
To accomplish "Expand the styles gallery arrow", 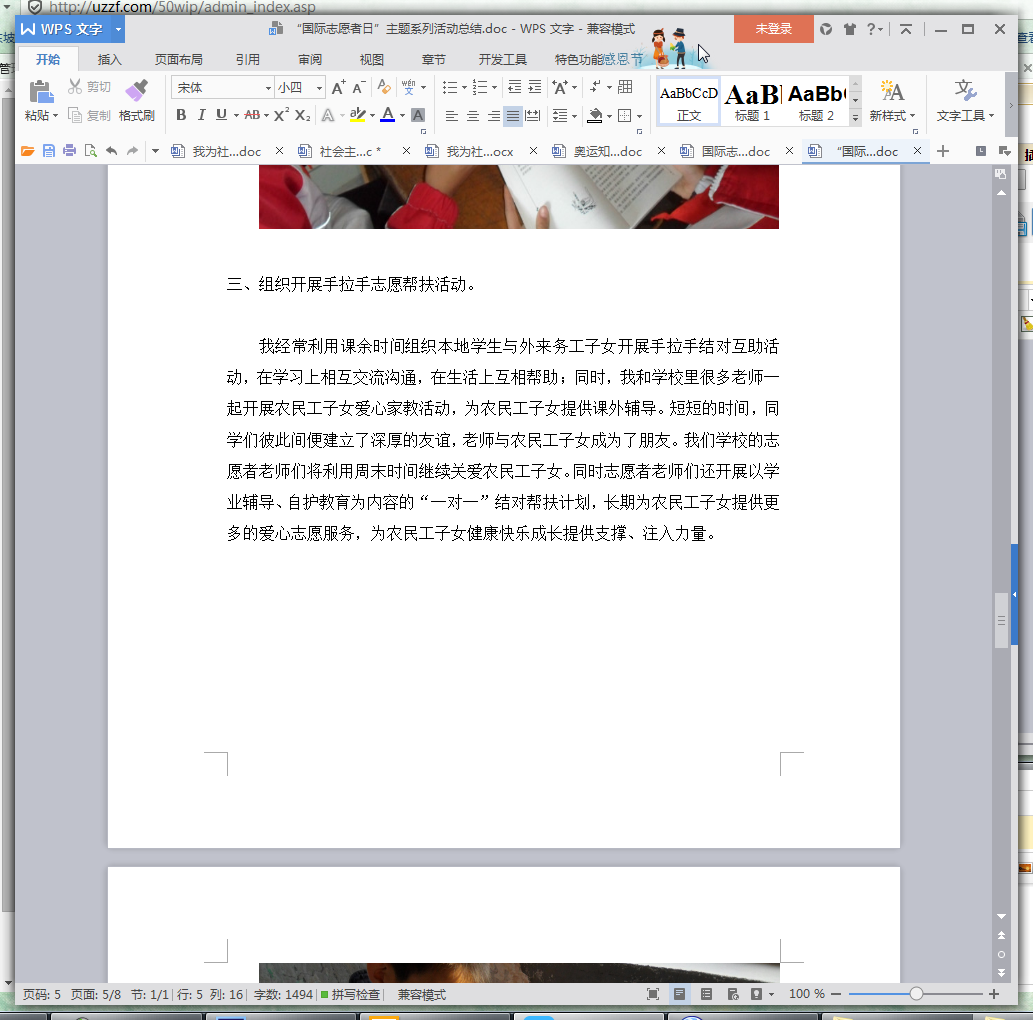I will 855,117.
